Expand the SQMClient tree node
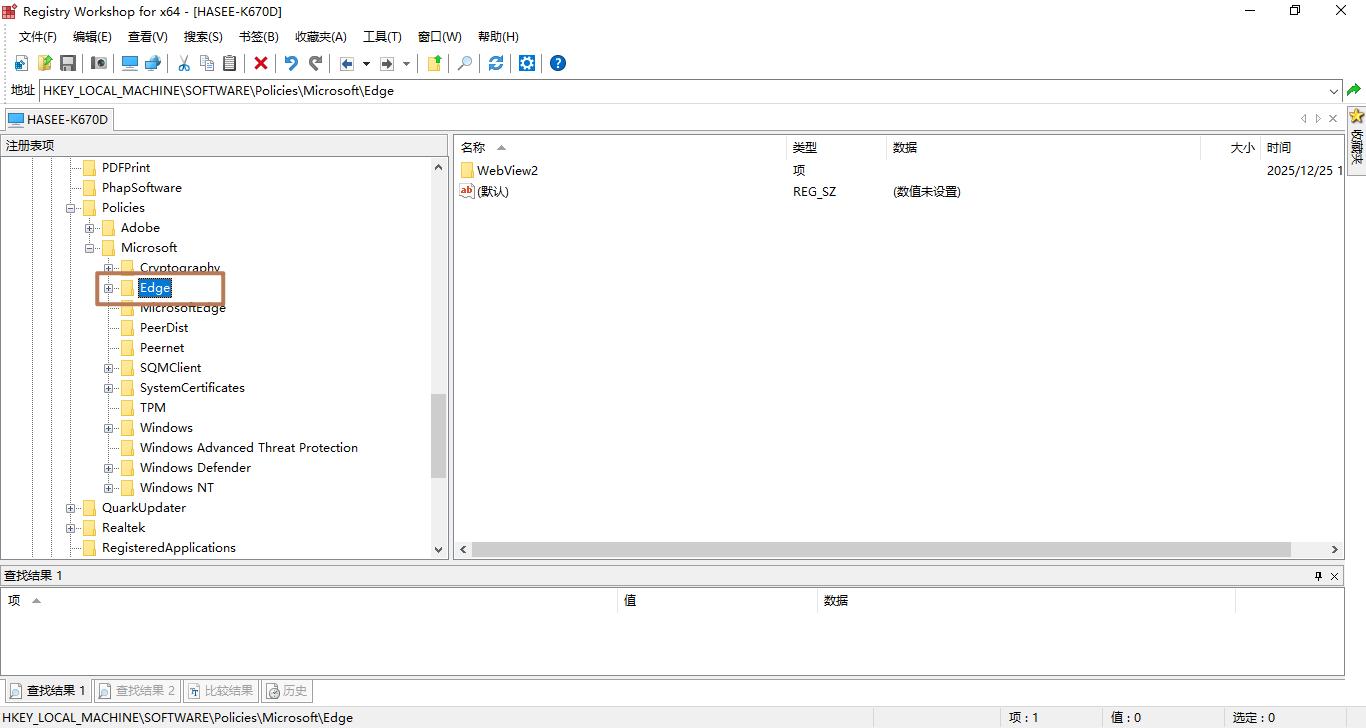This screenshot has height=728, width=1366. click(109, 368)
